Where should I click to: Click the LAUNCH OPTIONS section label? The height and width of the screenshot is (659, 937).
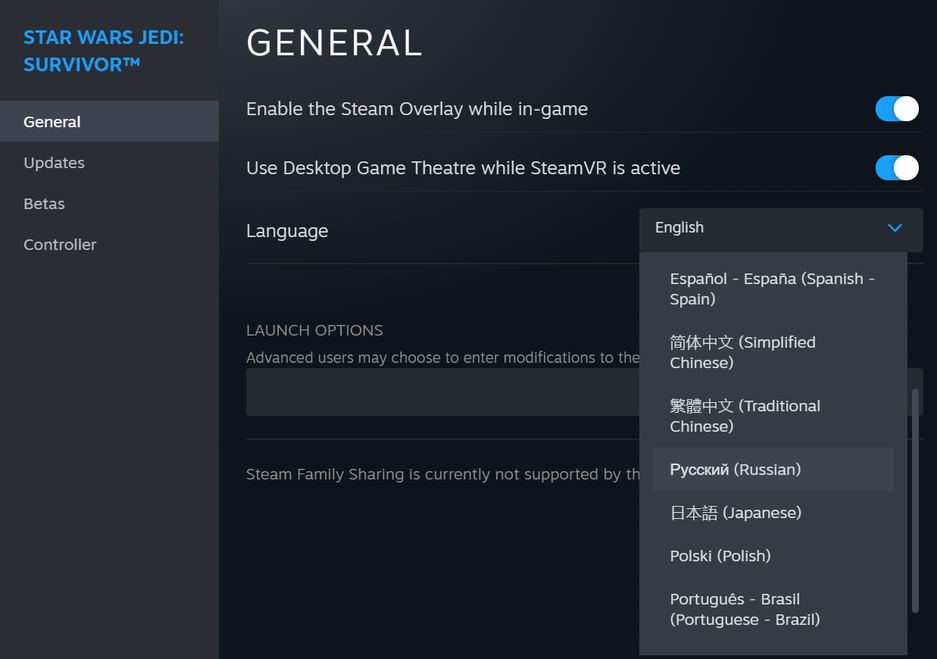(314, 330)
